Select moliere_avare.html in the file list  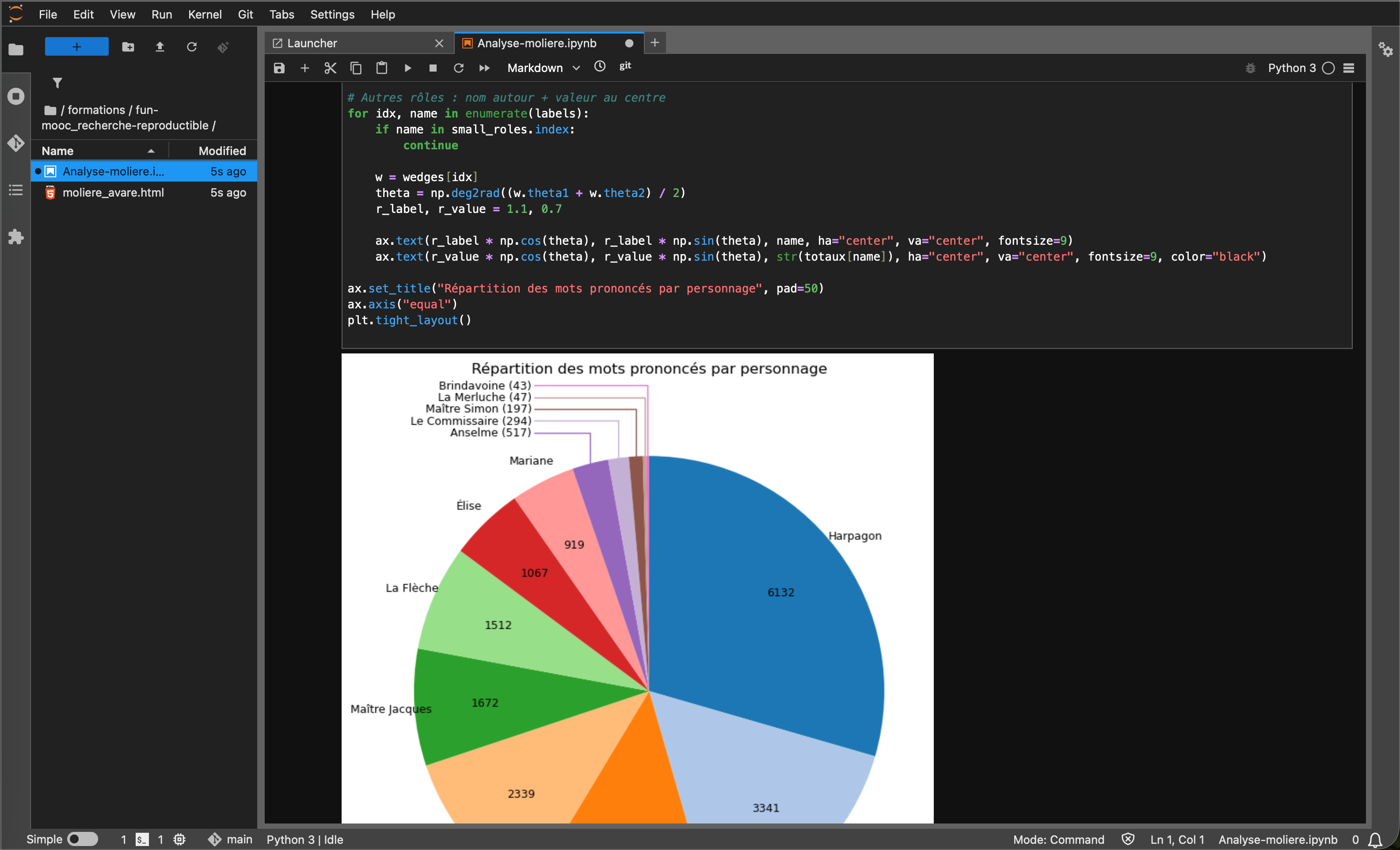pos(113,193)
